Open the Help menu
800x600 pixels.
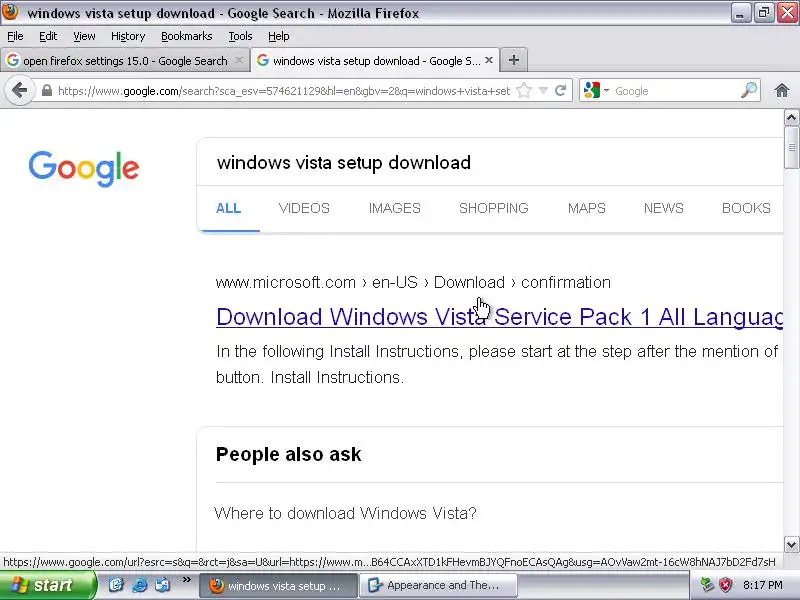279,36
